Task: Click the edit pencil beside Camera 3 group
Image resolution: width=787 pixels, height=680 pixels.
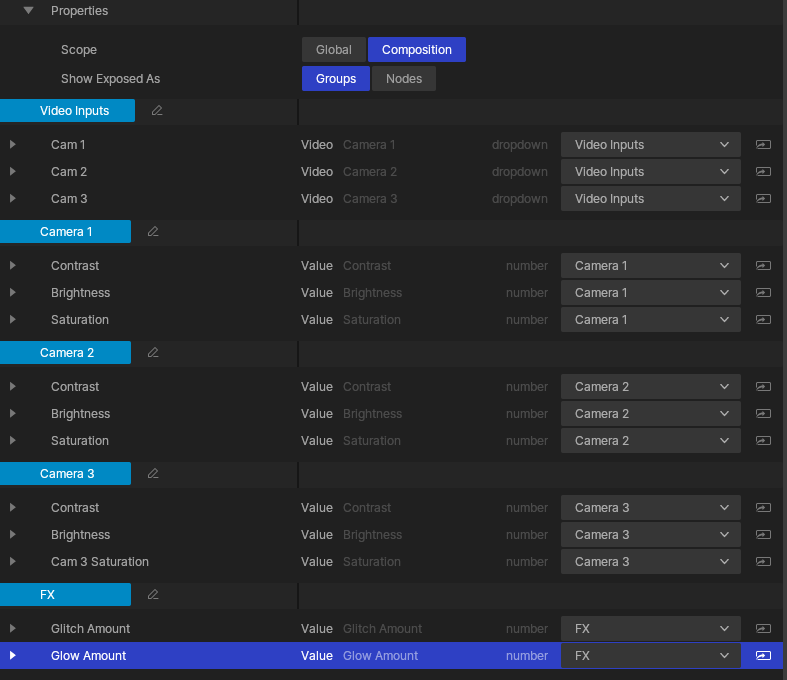Action: coord(153,474)
